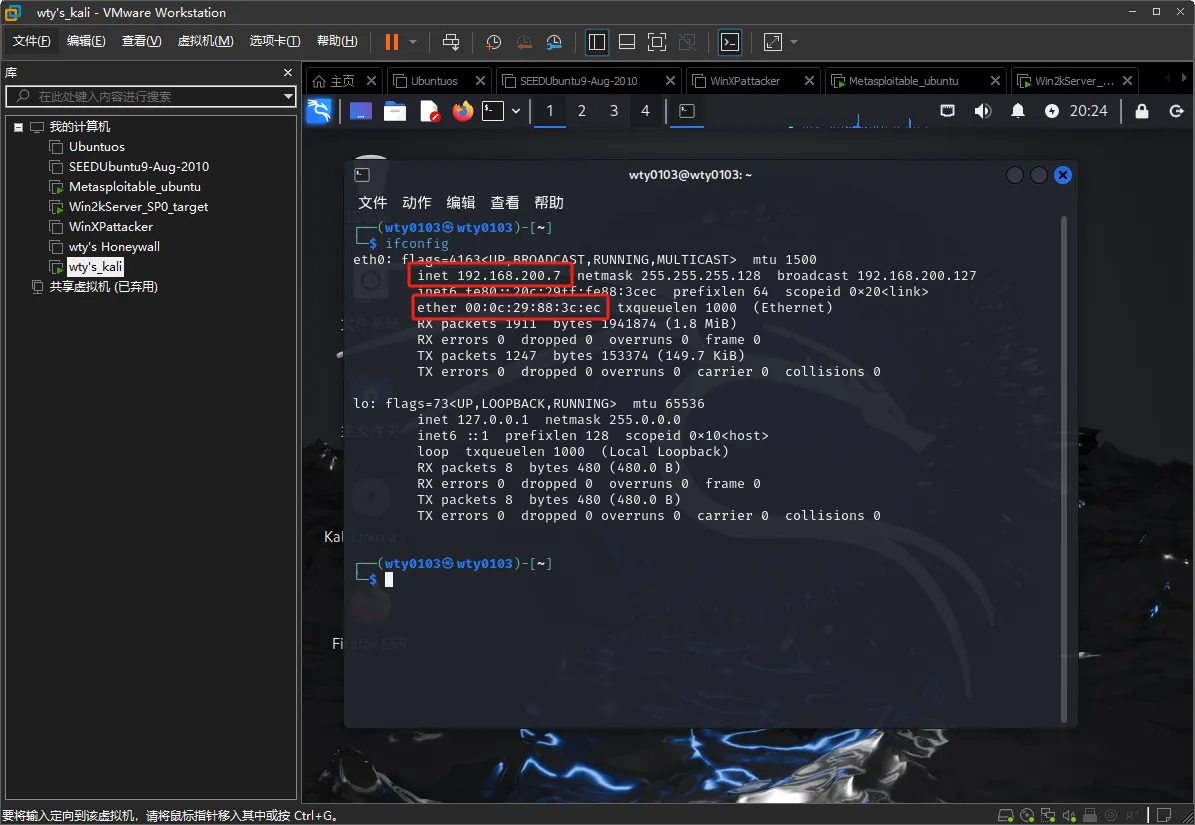Viewport: 1195px width, 825px height.
Task: Open the 编辑(E) menu
Action: click(x=86, y=41)
